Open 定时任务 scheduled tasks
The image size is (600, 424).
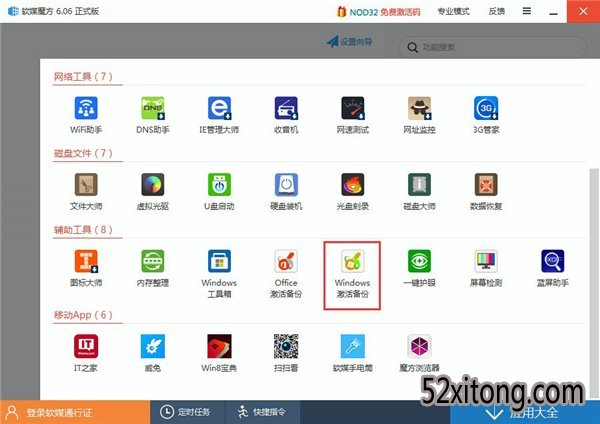pyautogui.click(x=188, y=412)
